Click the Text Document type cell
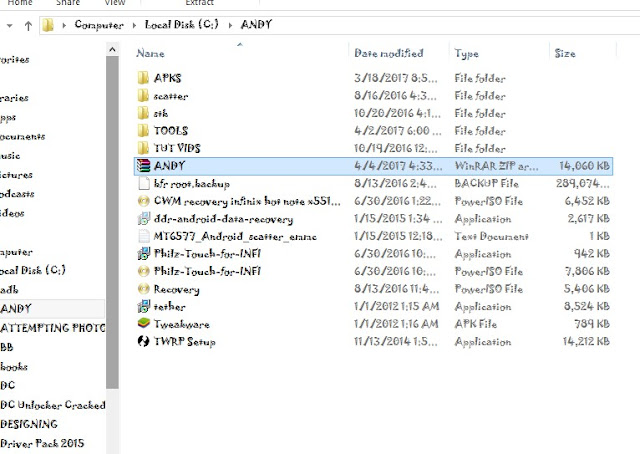 [x=491, y=236]
